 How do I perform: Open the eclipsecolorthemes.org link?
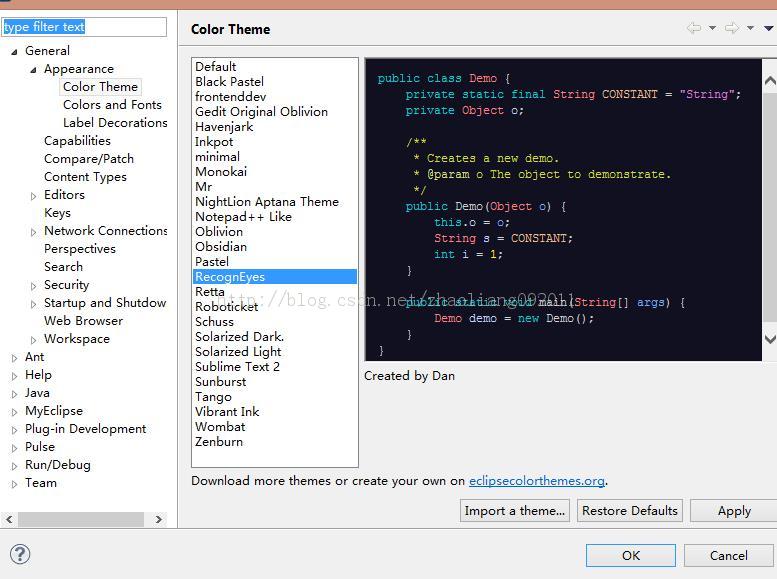tap(537, 481)
